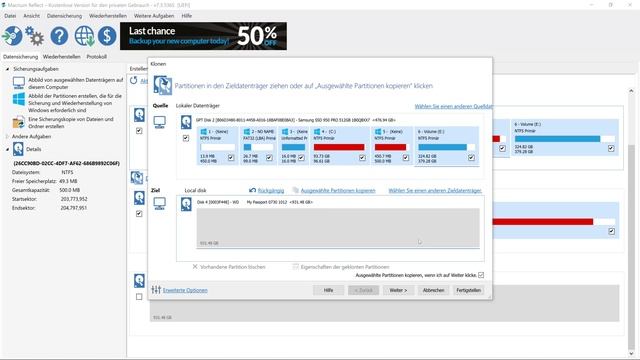
Task: Open the Ansicht menu
Action: [31, 16]
